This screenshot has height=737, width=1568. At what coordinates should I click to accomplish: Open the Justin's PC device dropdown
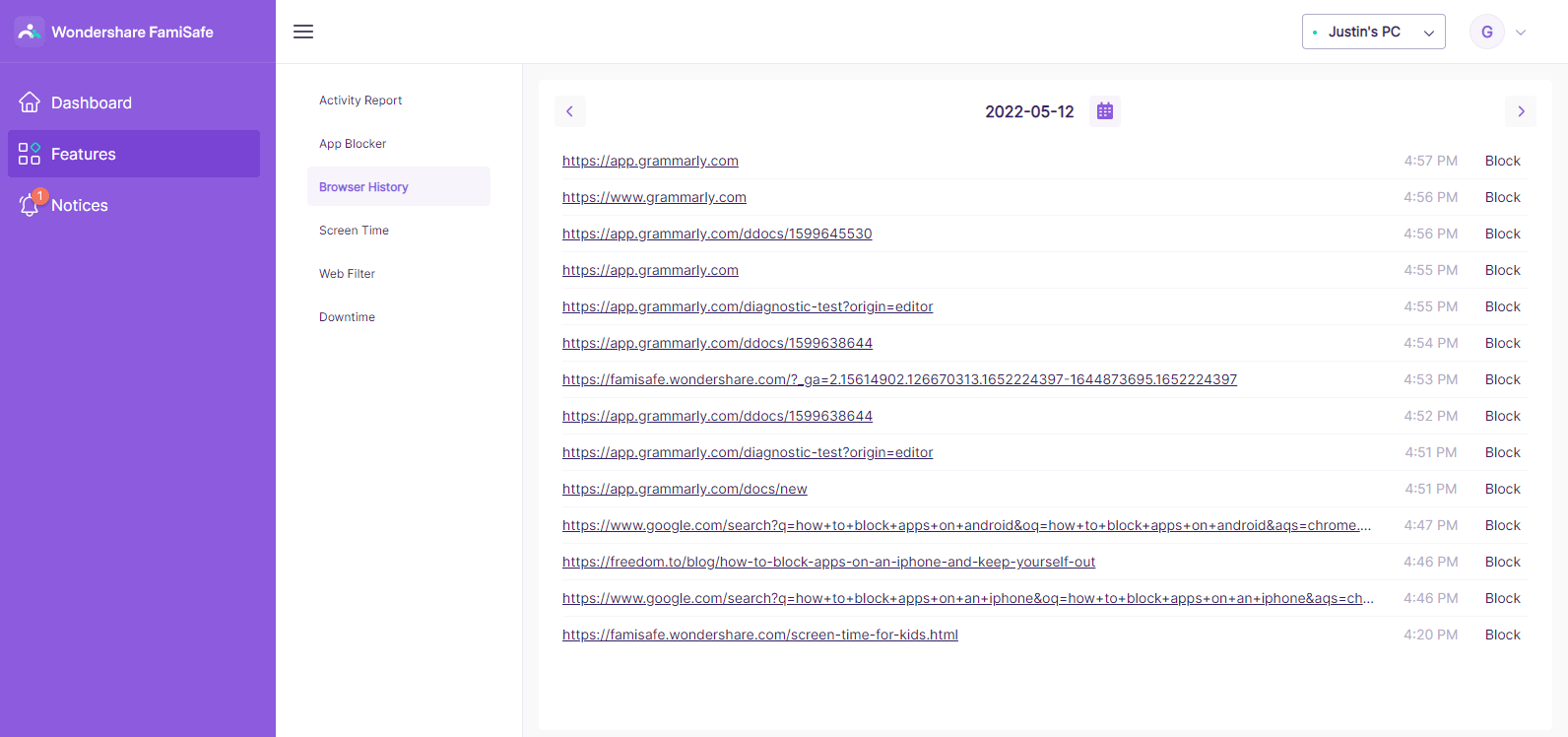click(x=1373, y=32)
